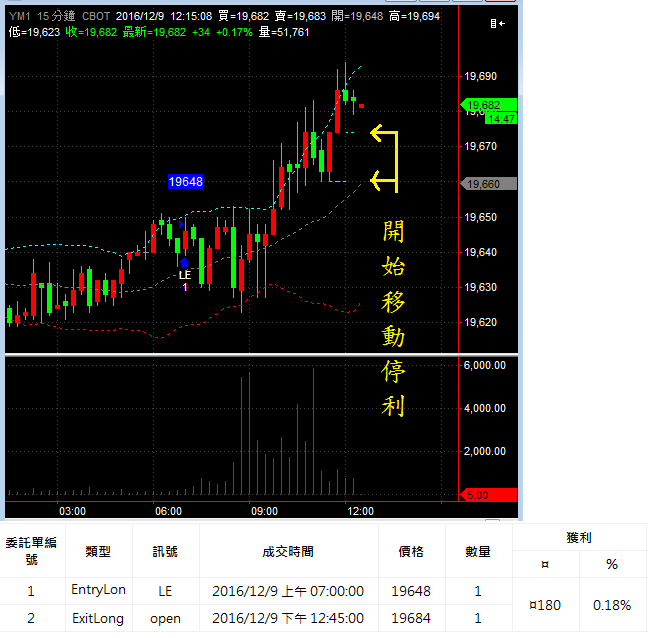This screenshot has width=649, height=638.
Task: Click the 價格 column header
Action: (411, 551)
